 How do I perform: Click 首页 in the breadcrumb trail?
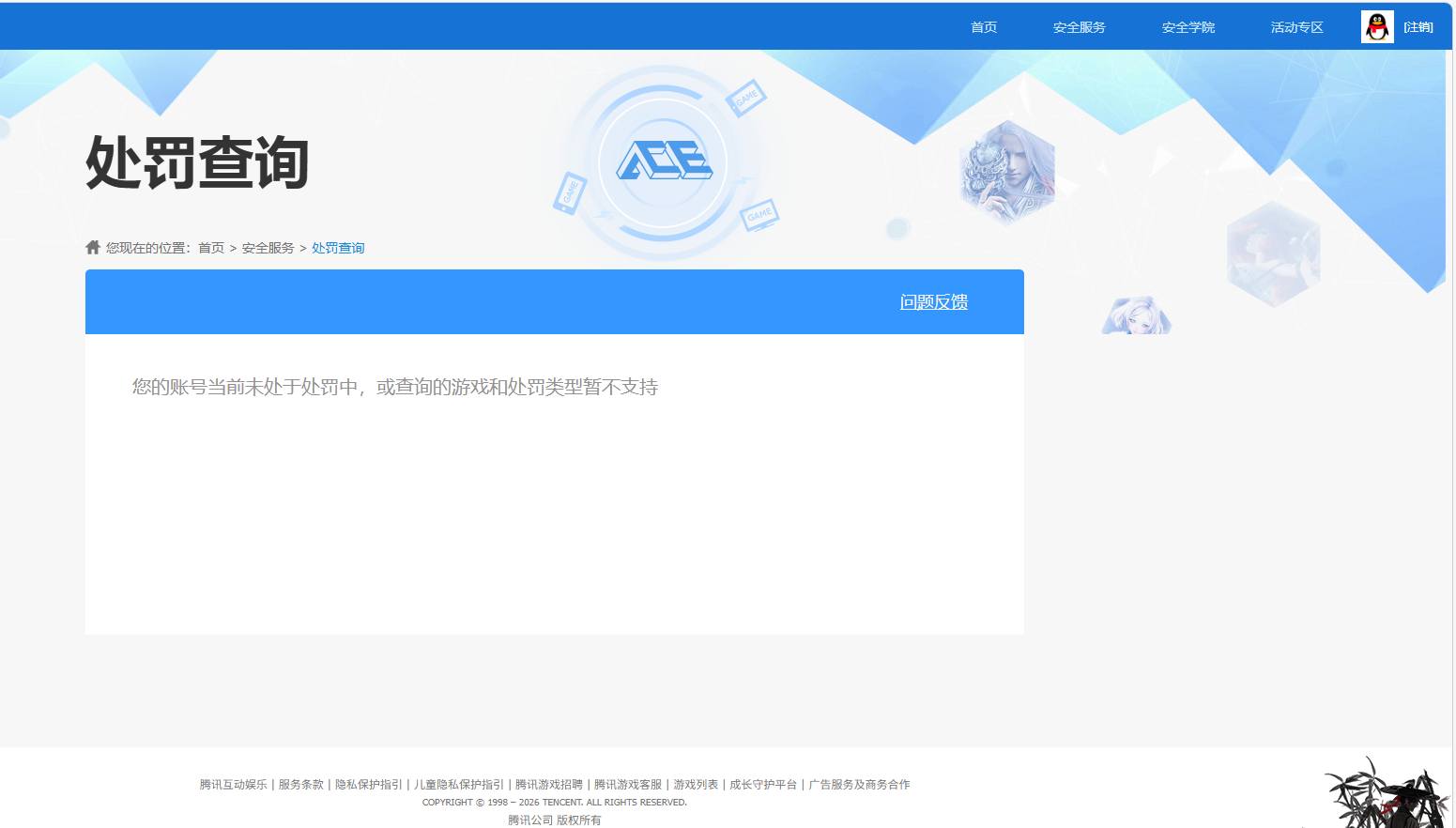tap(210, 247)
